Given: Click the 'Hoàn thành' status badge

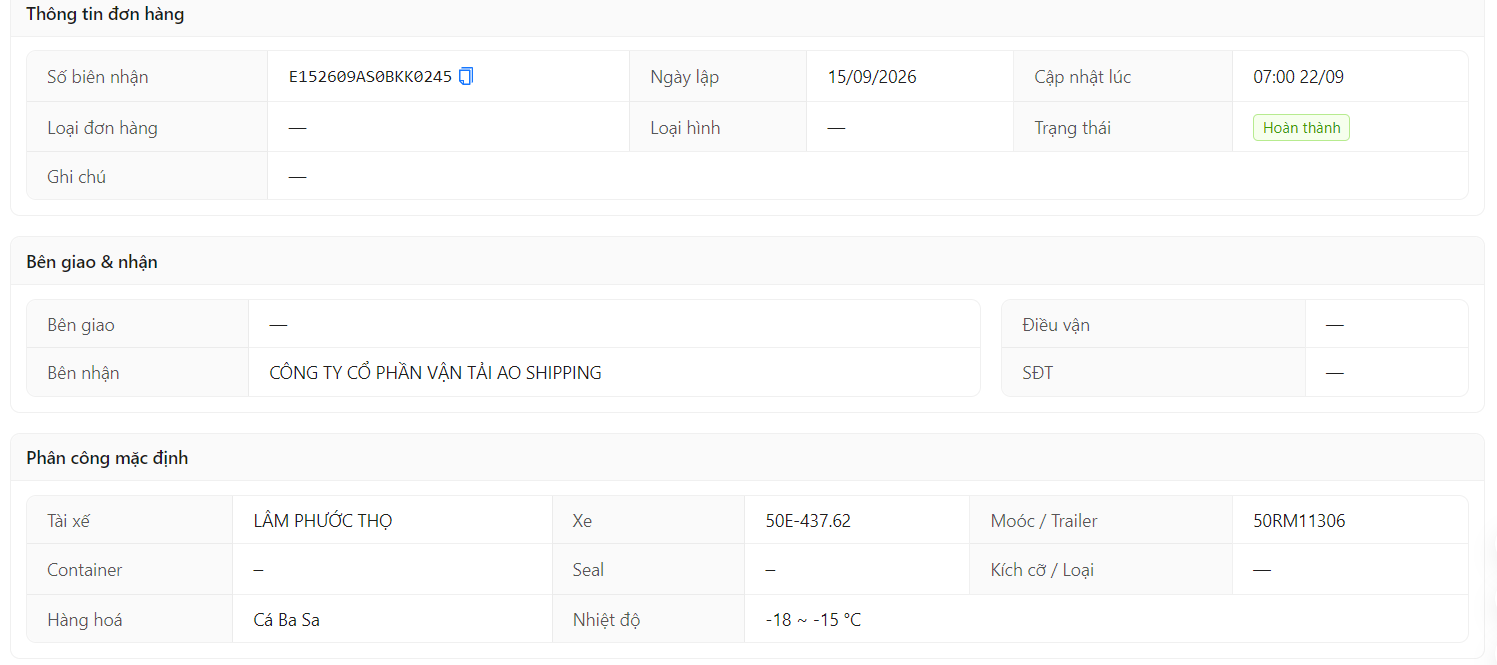Looking at the screenshot, I should (1301, 128).
